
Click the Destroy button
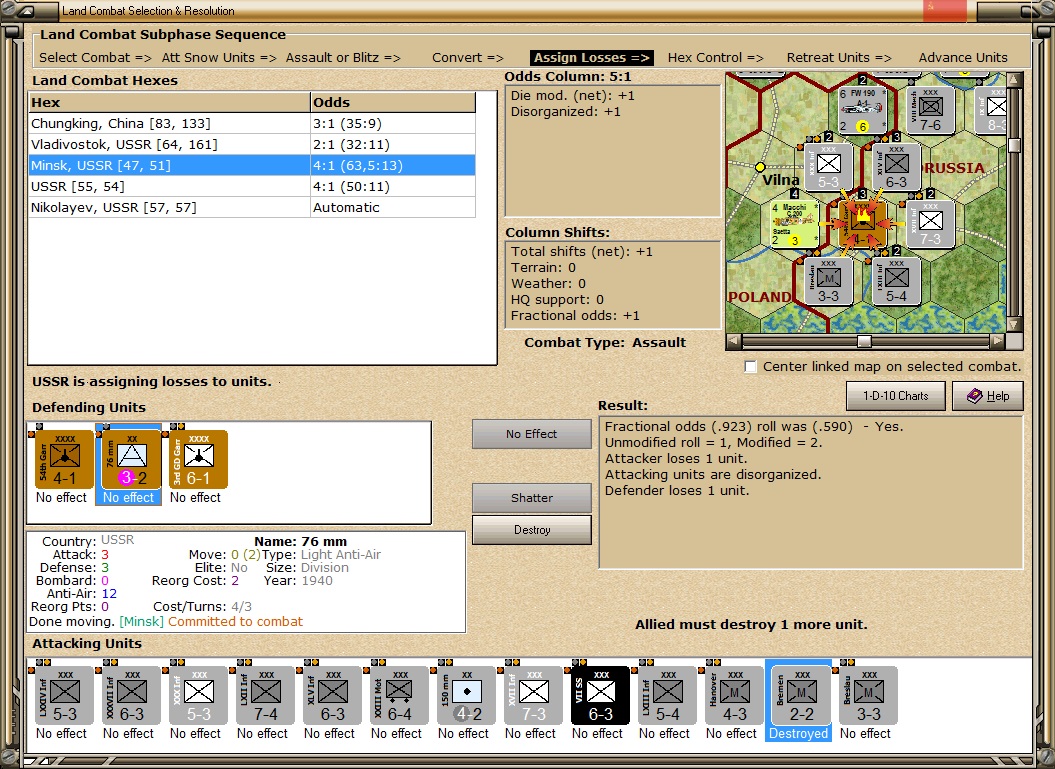pos(532,530)
